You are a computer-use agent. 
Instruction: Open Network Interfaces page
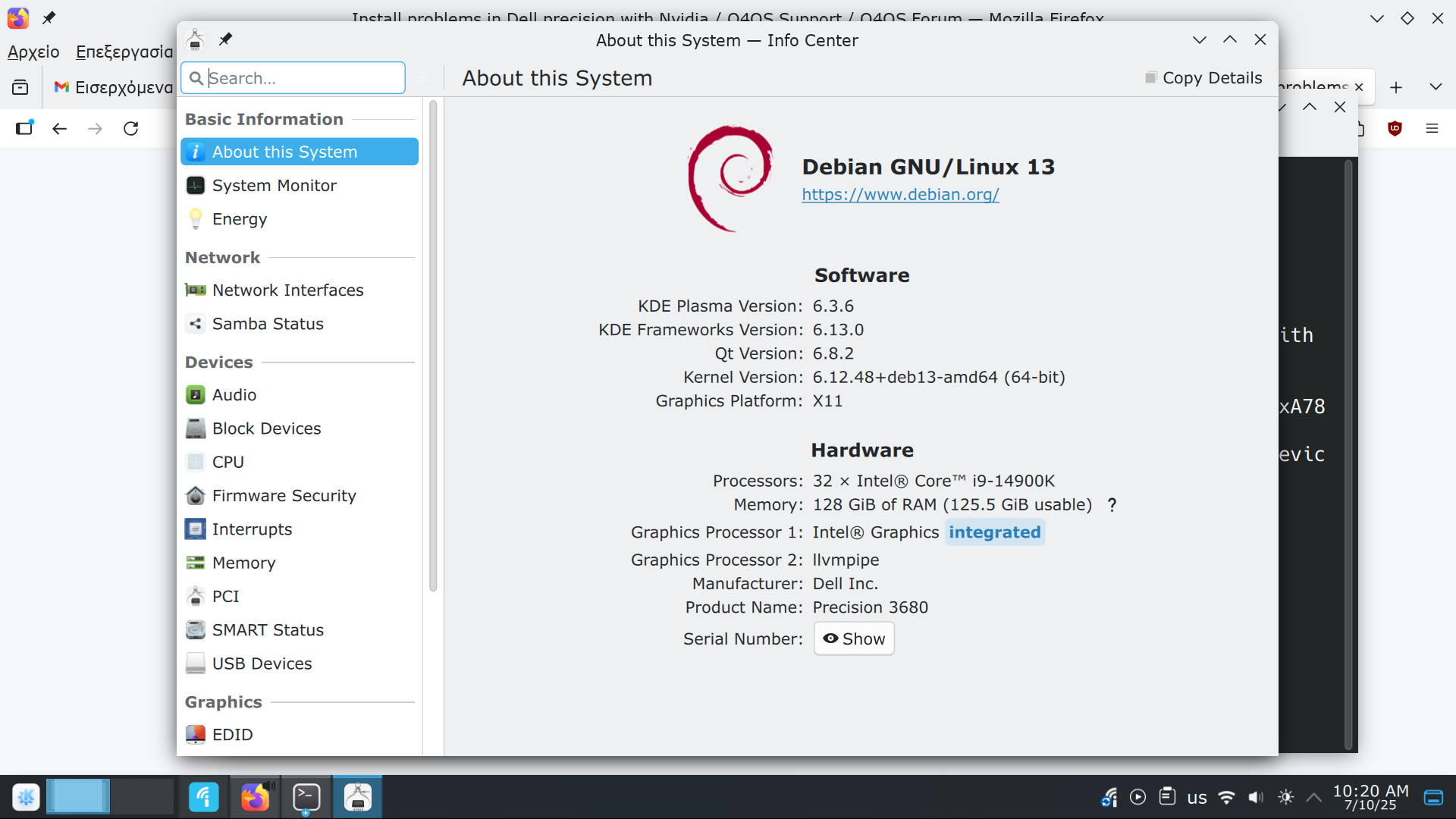pyautogui.click(x=287, y=290)
